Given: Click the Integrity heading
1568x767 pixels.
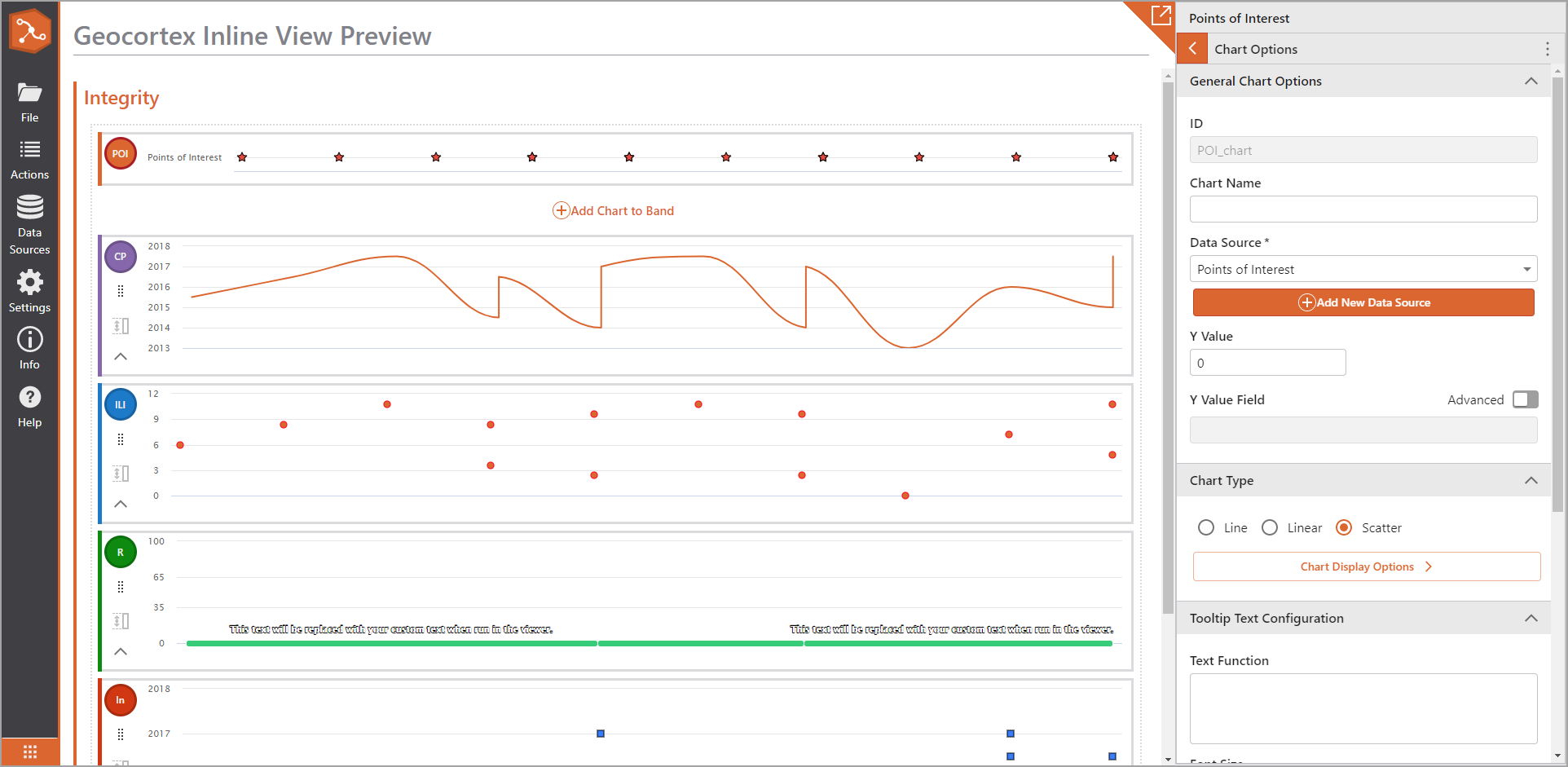Looking at the screenshot, I should [x=121, y=98].
